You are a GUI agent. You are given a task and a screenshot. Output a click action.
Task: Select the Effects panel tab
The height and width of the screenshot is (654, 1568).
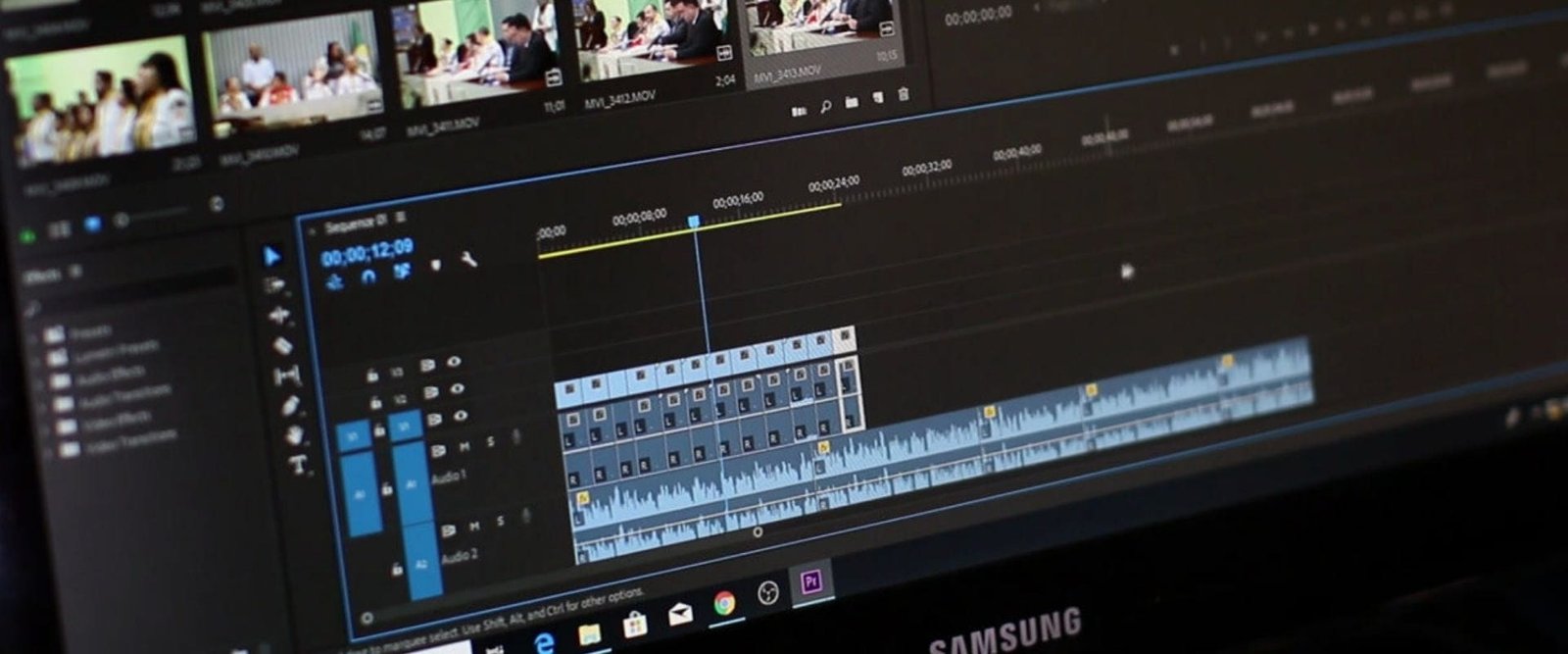pyautogui.click(x=42, y=277)
